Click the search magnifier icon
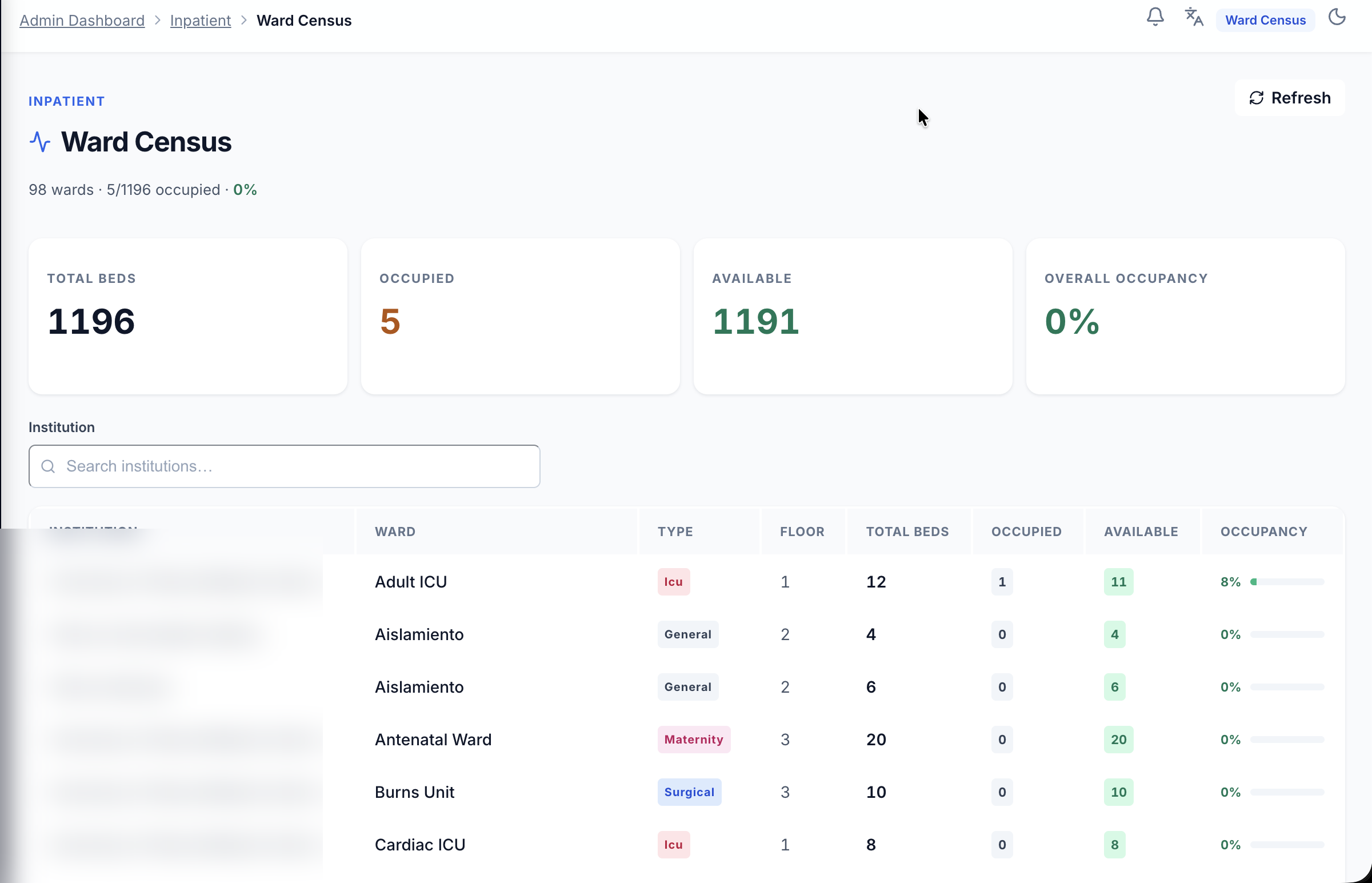This screenshot has height=883, width=1372. tap(48, 466)
